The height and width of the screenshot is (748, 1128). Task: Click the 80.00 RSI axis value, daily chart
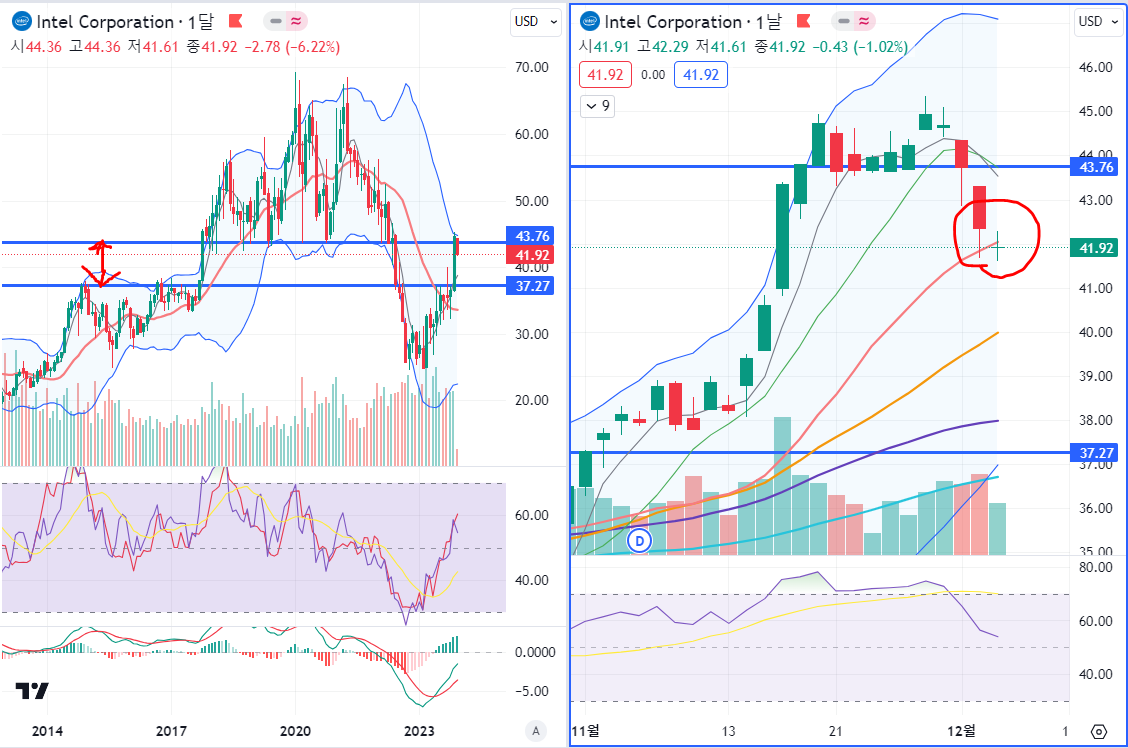pyautogui.click(x=1096, y=567)
